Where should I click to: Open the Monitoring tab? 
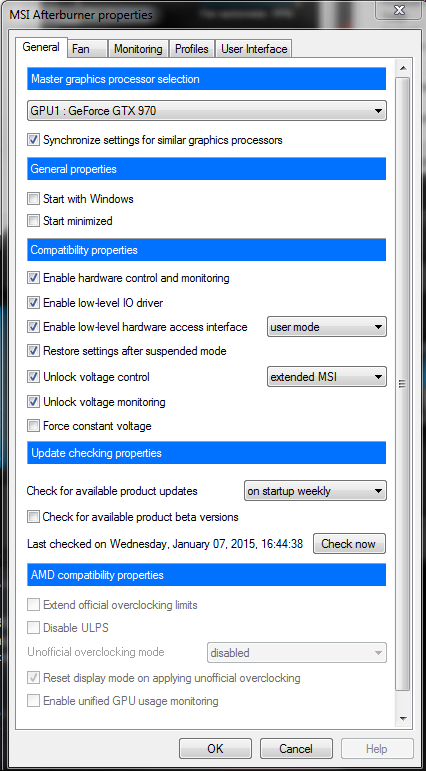pos(138,49)
